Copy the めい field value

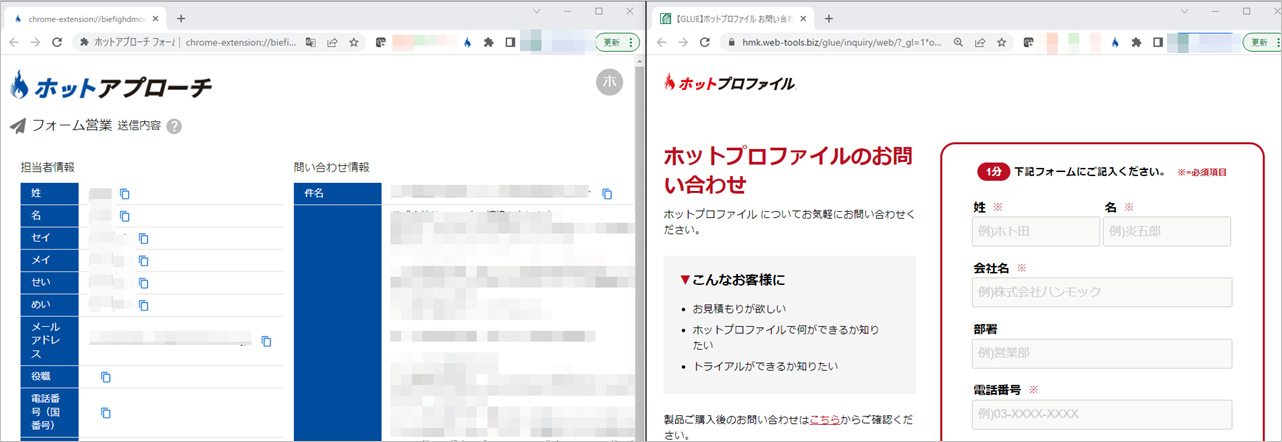[143, 305]
